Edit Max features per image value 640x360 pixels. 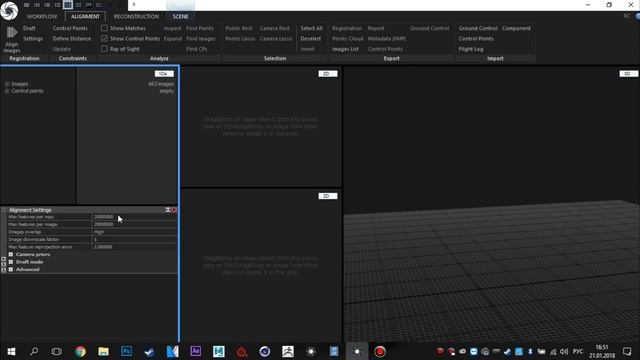[134, 224]
